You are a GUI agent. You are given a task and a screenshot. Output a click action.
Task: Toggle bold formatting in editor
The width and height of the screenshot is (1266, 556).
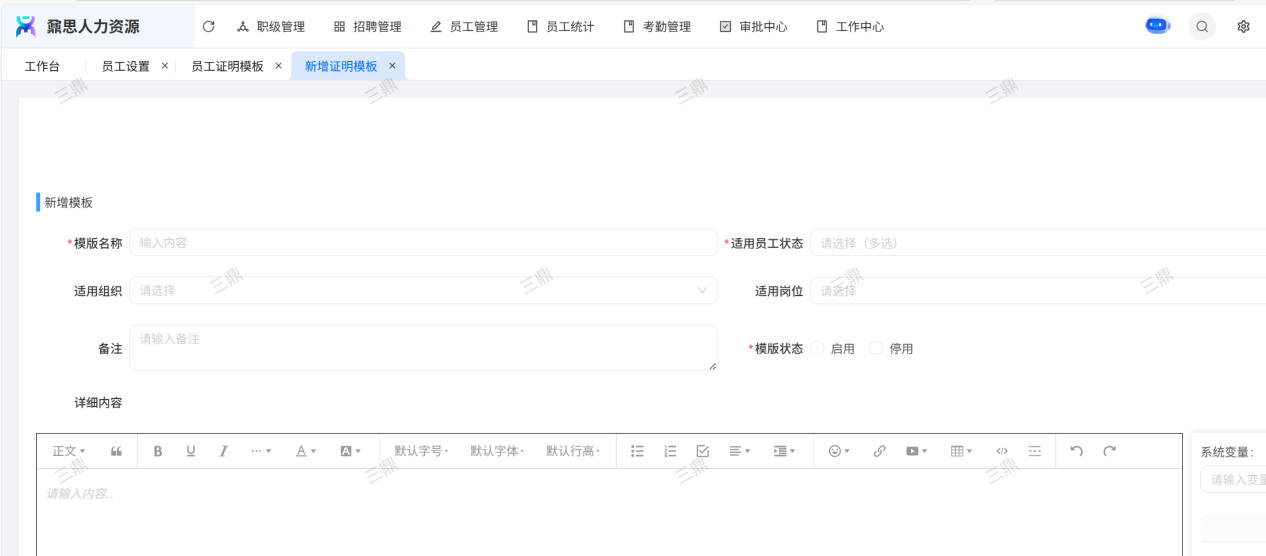point(158,451)
